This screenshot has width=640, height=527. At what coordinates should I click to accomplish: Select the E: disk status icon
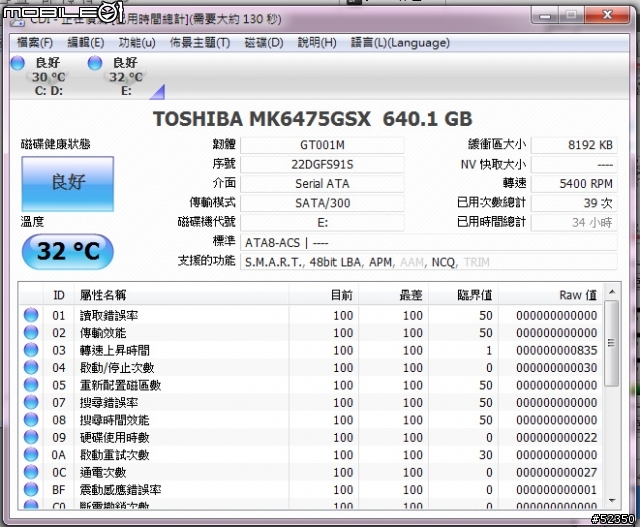(117, 76)
